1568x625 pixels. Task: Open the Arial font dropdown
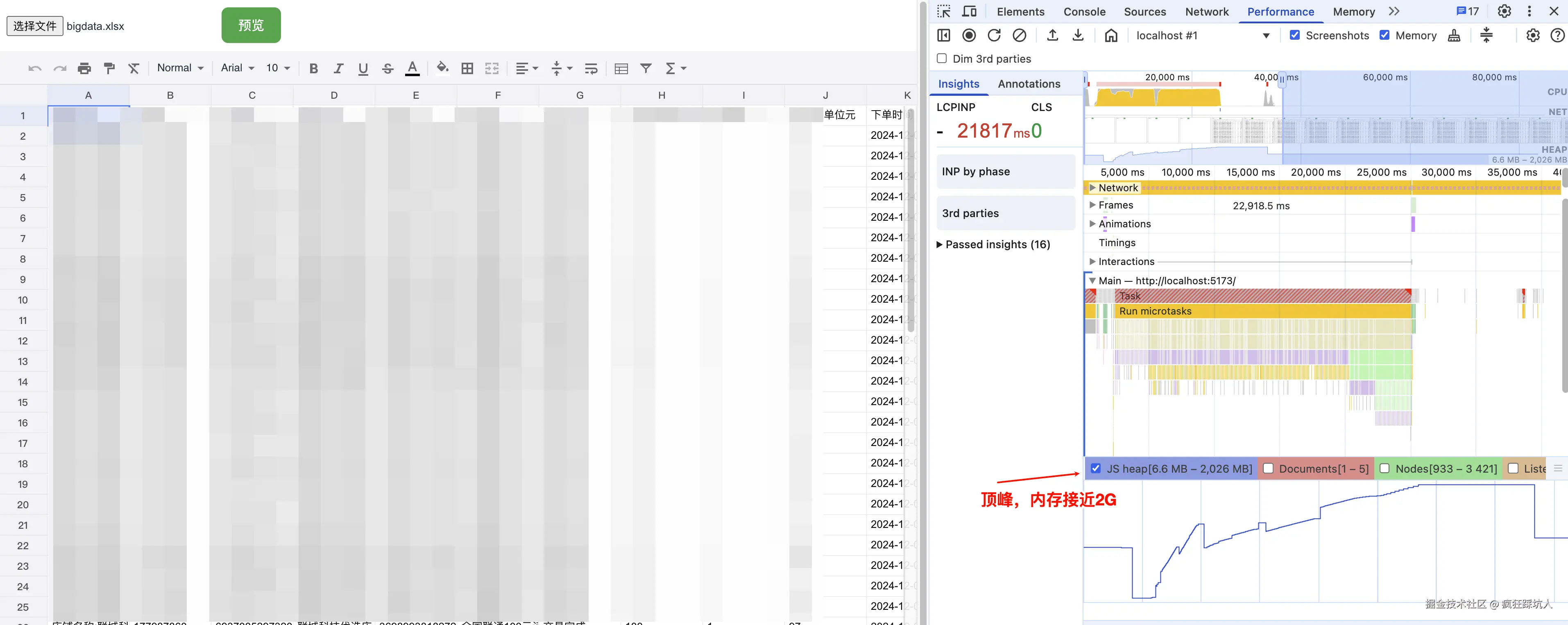[x=238, y=68]
